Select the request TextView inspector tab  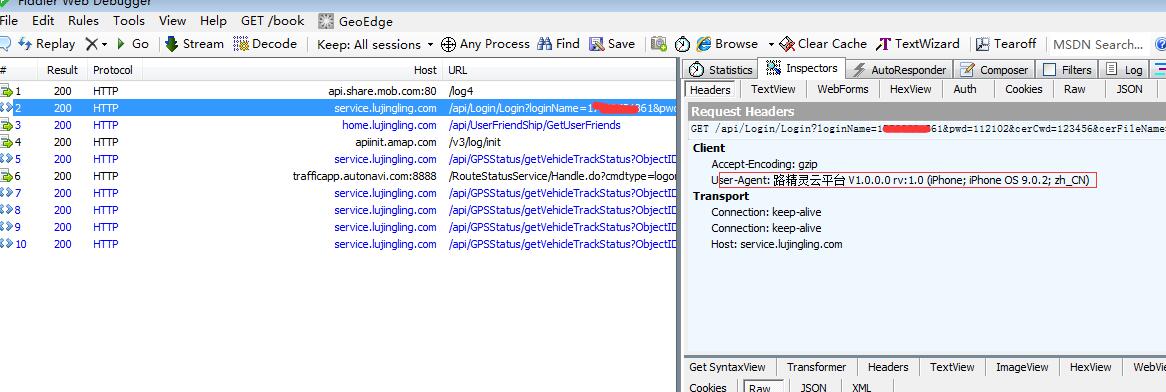point(773,89)
